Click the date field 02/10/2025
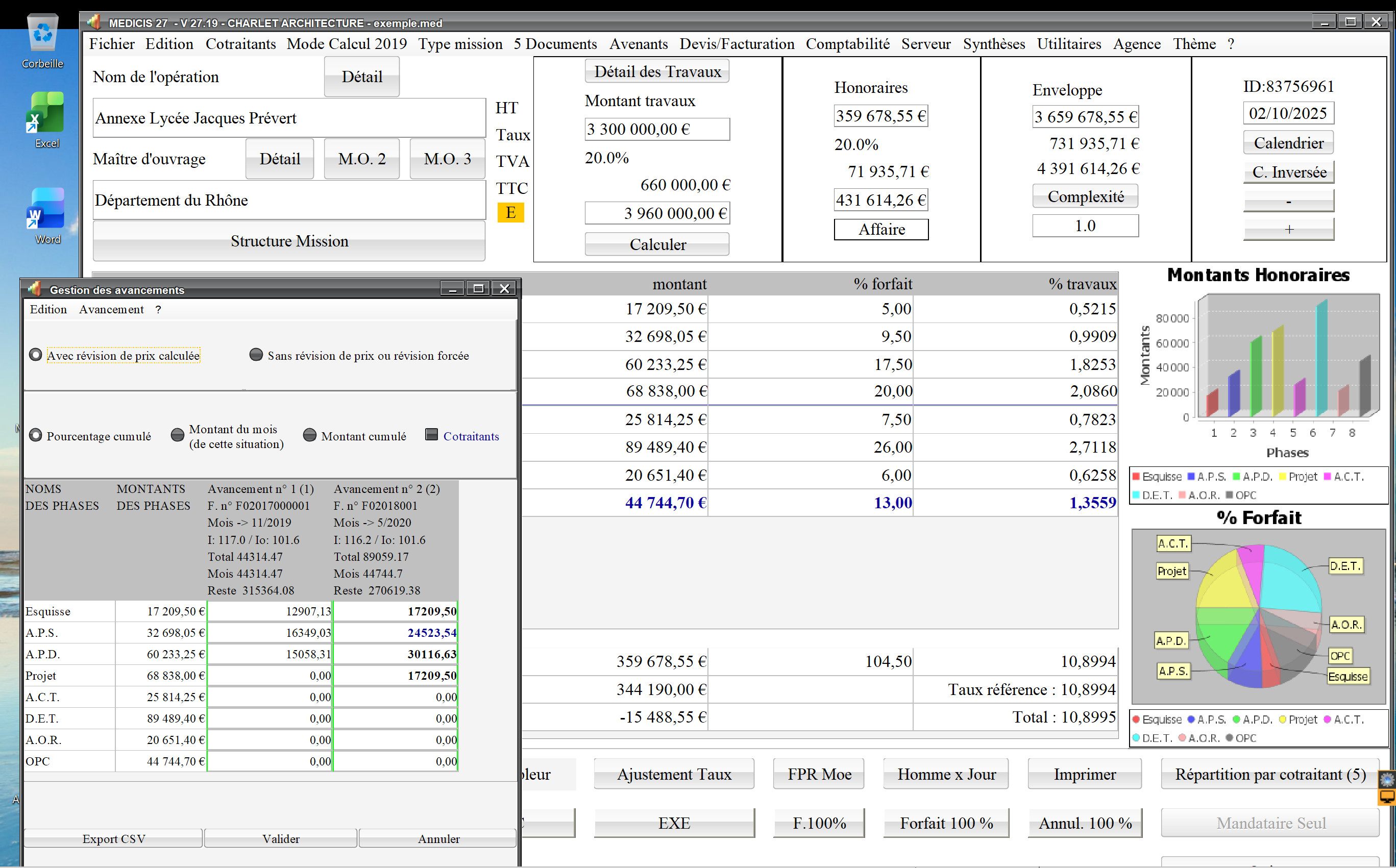This screenshot has width=1396, height=868. click(x=1288, y=113)
